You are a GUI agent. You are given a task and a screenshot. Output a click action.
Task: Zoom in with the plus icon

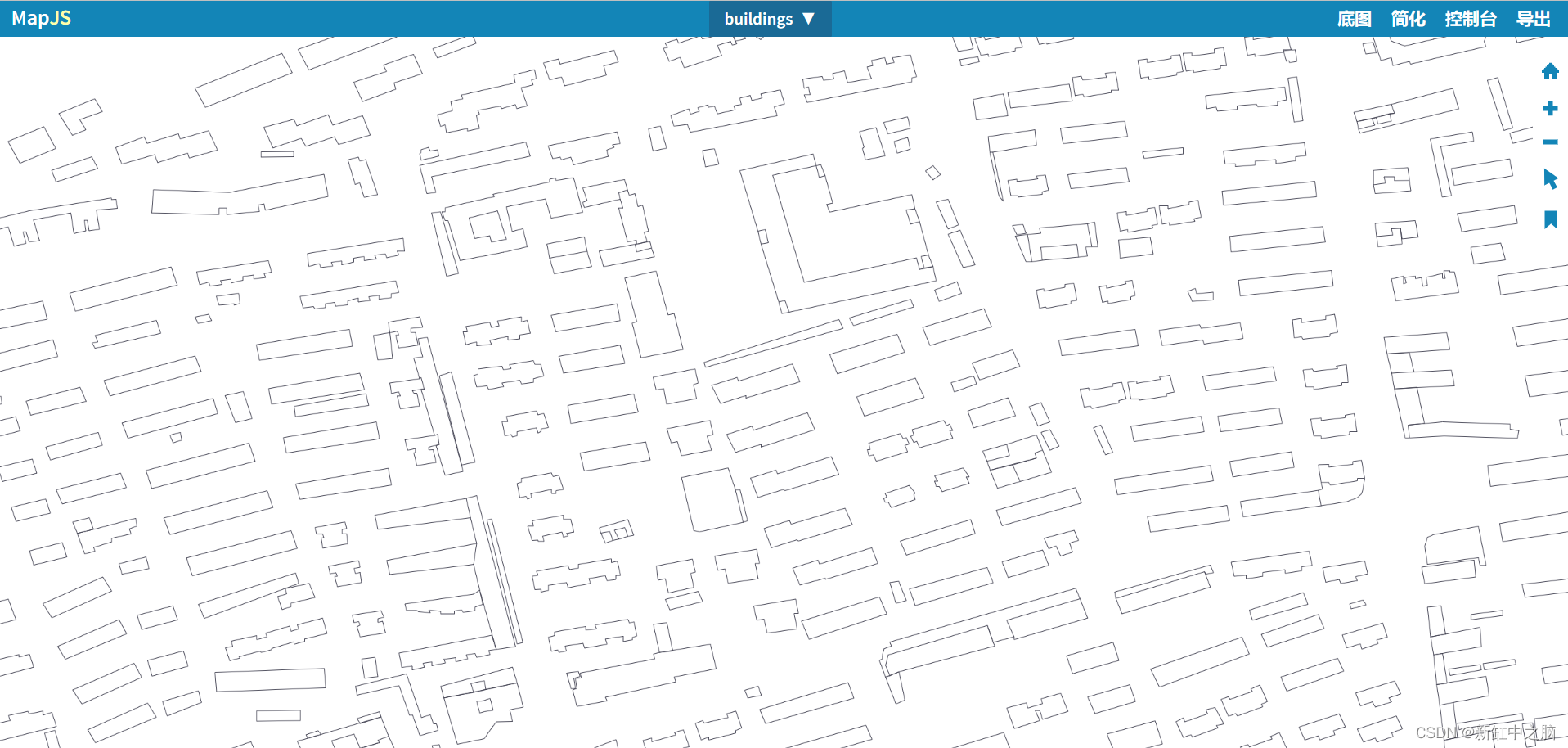pyautogui.click(x=1550, y=108)
